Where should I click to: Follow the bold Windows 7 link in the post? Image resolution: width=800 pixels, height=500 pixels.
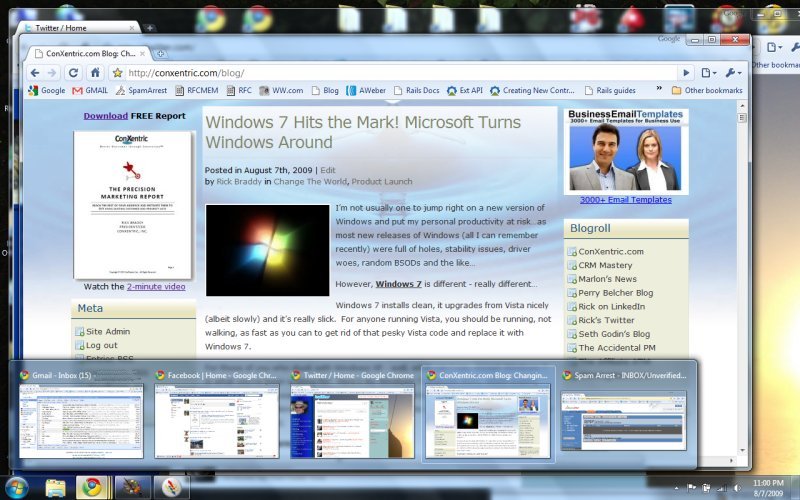[398, 284]
